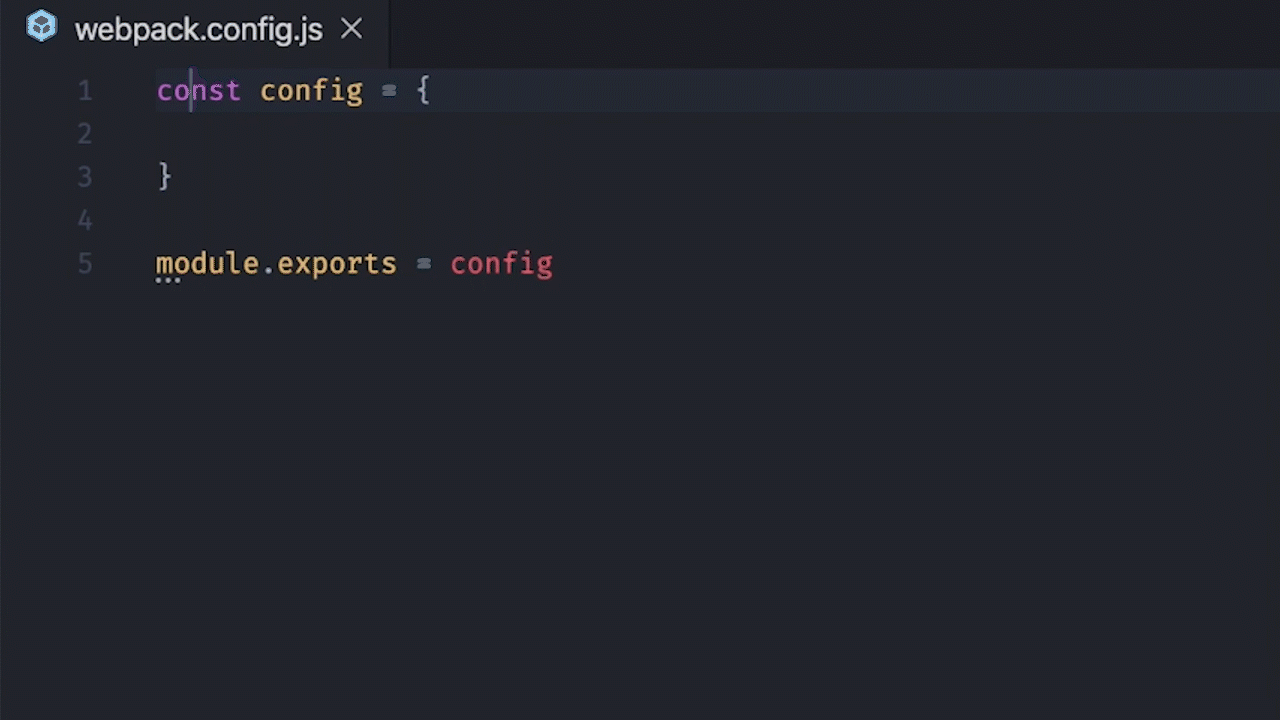
Task: Click the webpack cube icon in tab
Action: pos(41,27)
